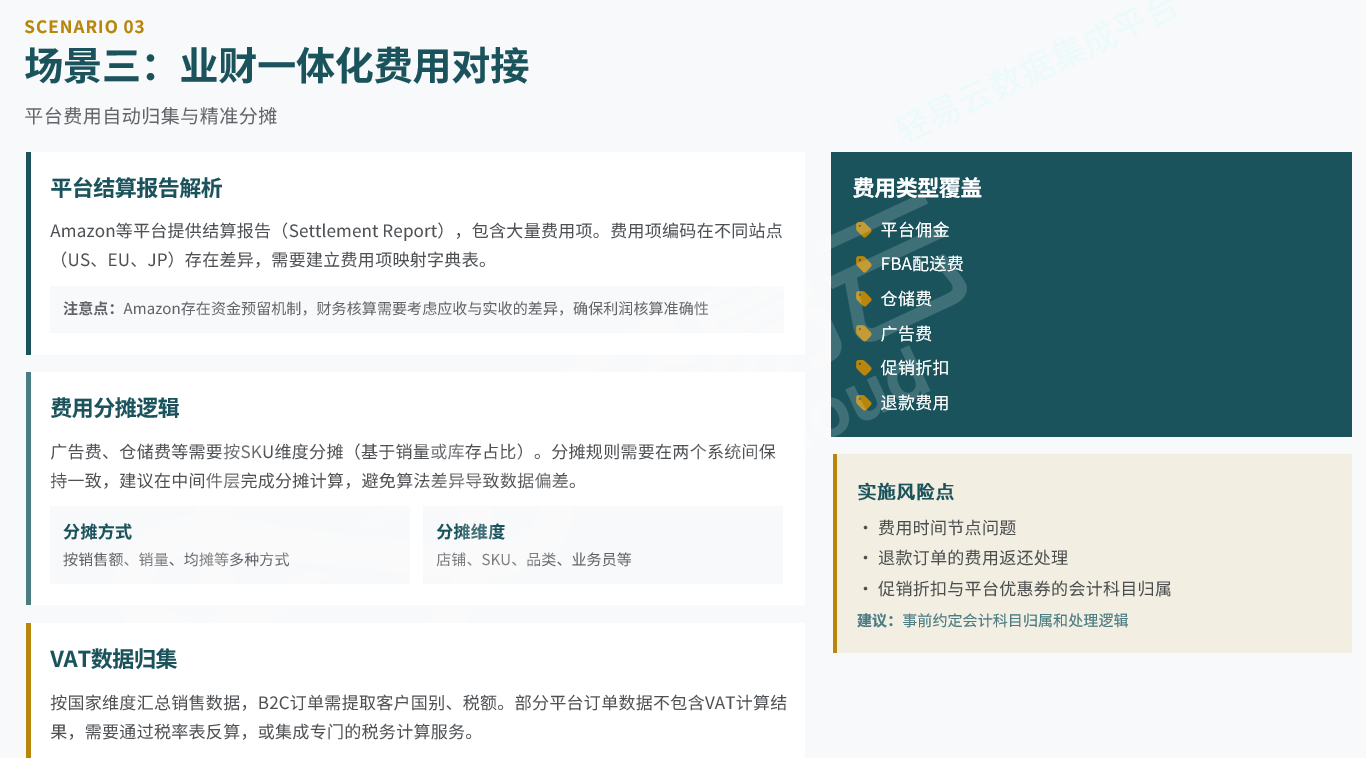1366x758 pixels.
Task: Select the 分摊方式 card
Action: [230, 545]
